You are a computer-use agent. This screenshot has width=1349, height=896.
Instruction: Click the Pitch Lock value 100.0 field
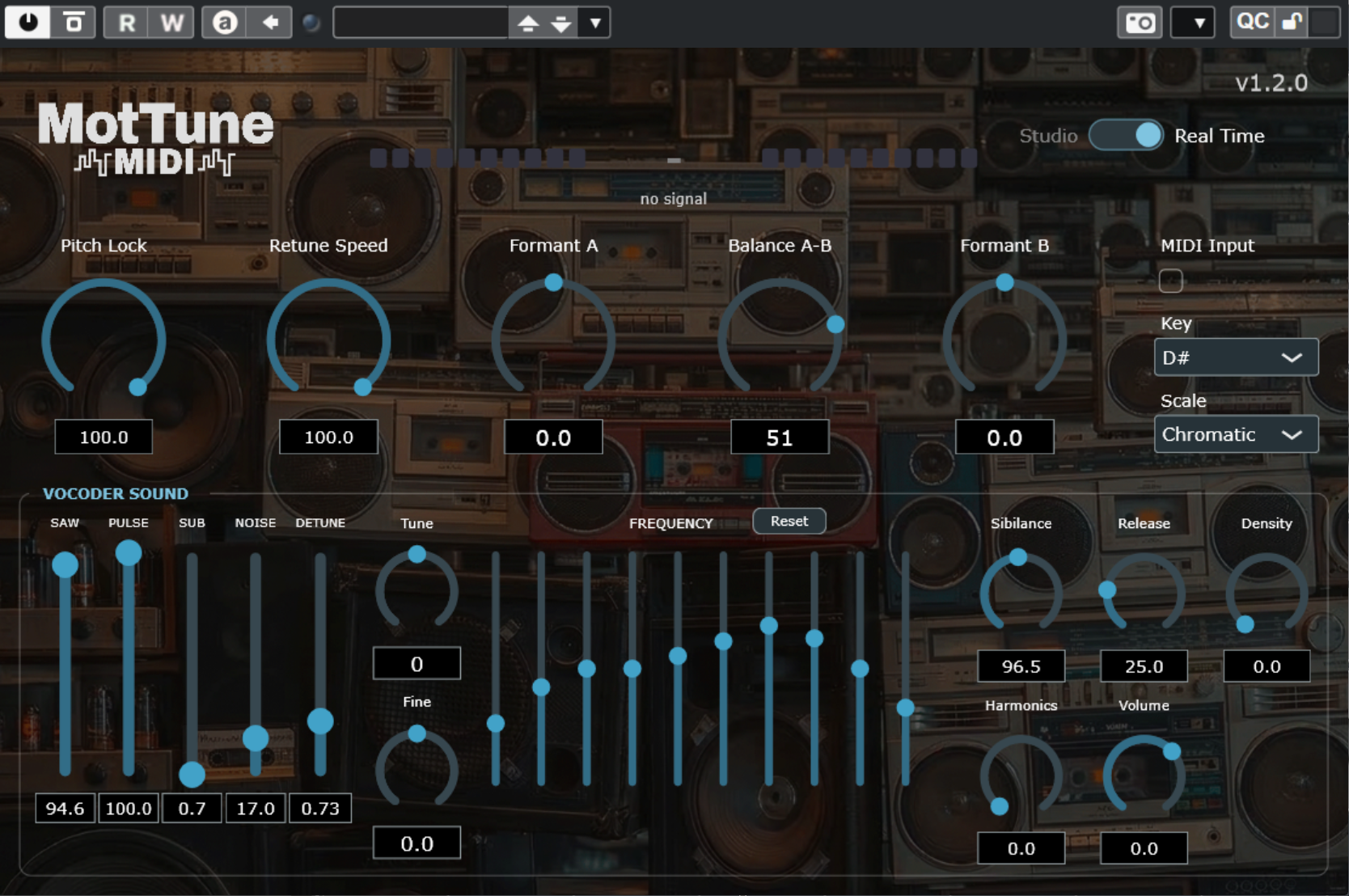104,437
